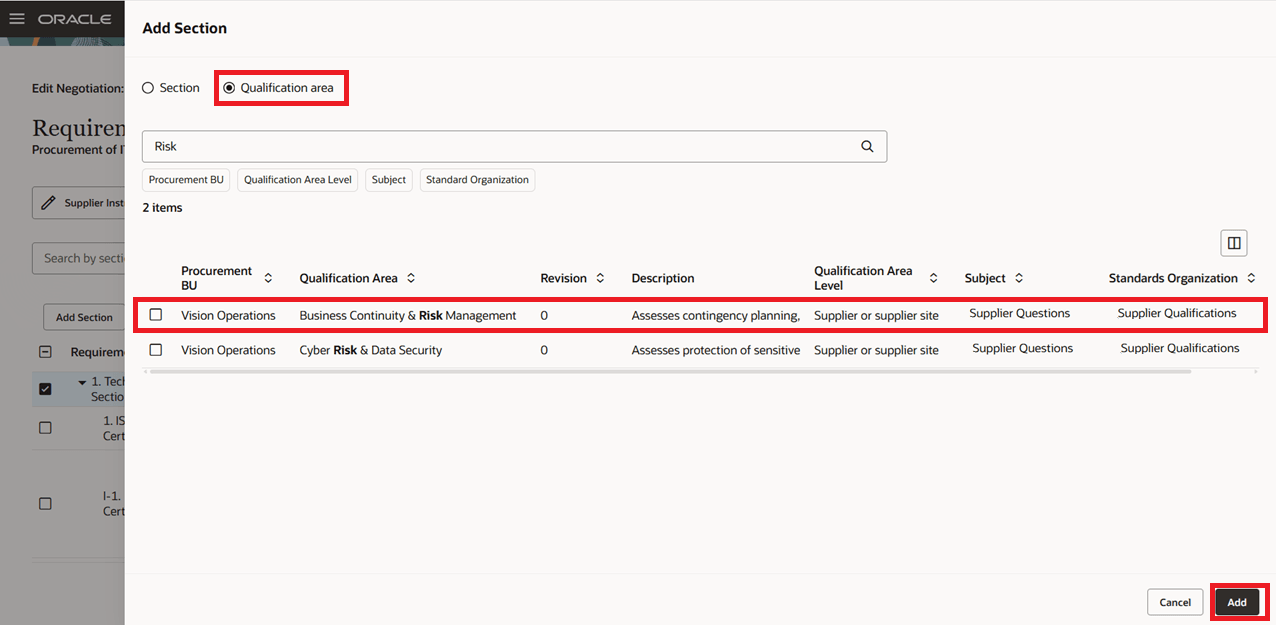The height and width of the screenshot is (625, 1279).
Task: Open the hamburger navigation menu
Action: click(17, 19)
